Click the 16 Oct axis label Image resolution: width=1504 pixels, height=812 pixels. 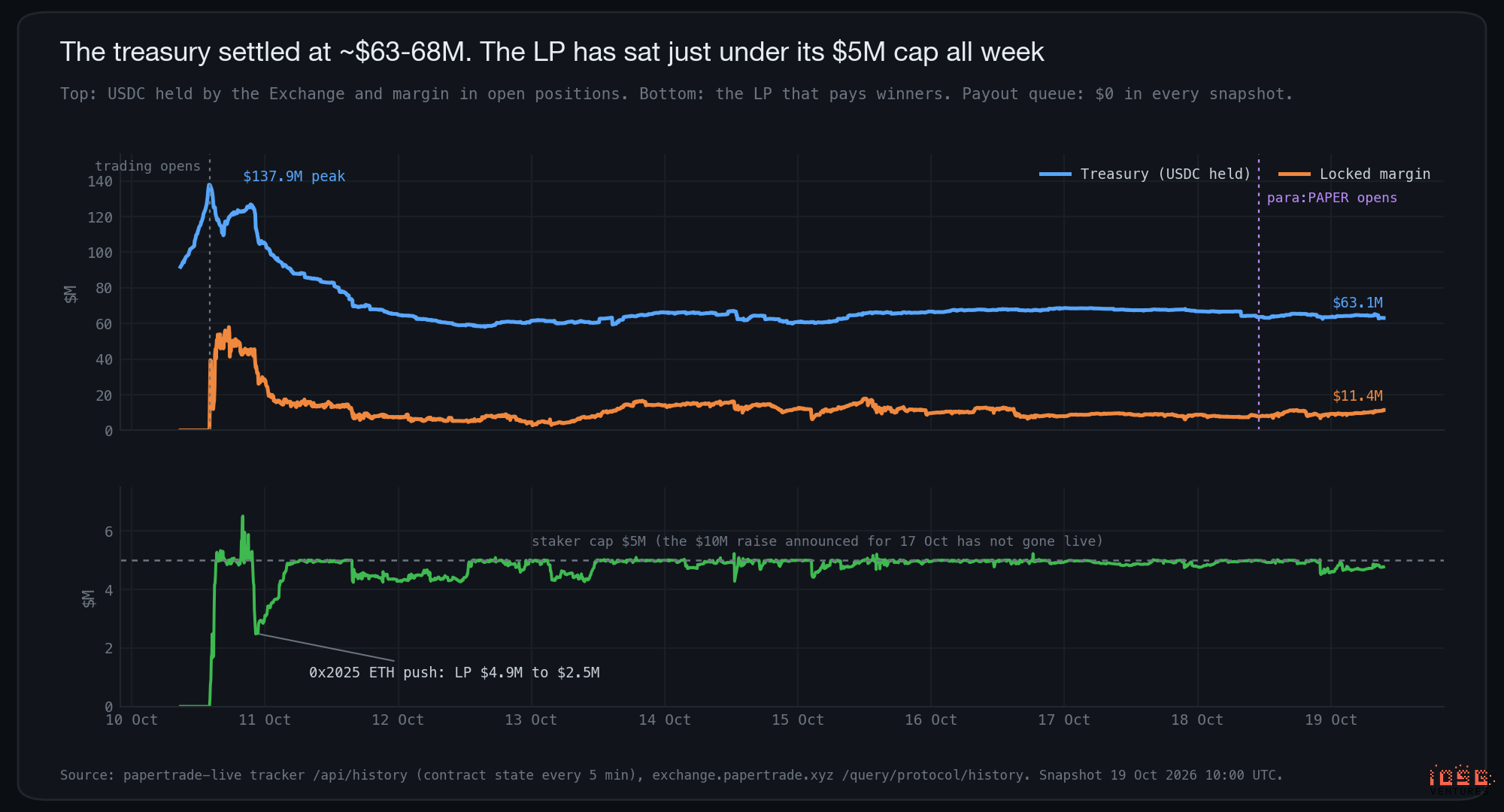tap(931, 720)
